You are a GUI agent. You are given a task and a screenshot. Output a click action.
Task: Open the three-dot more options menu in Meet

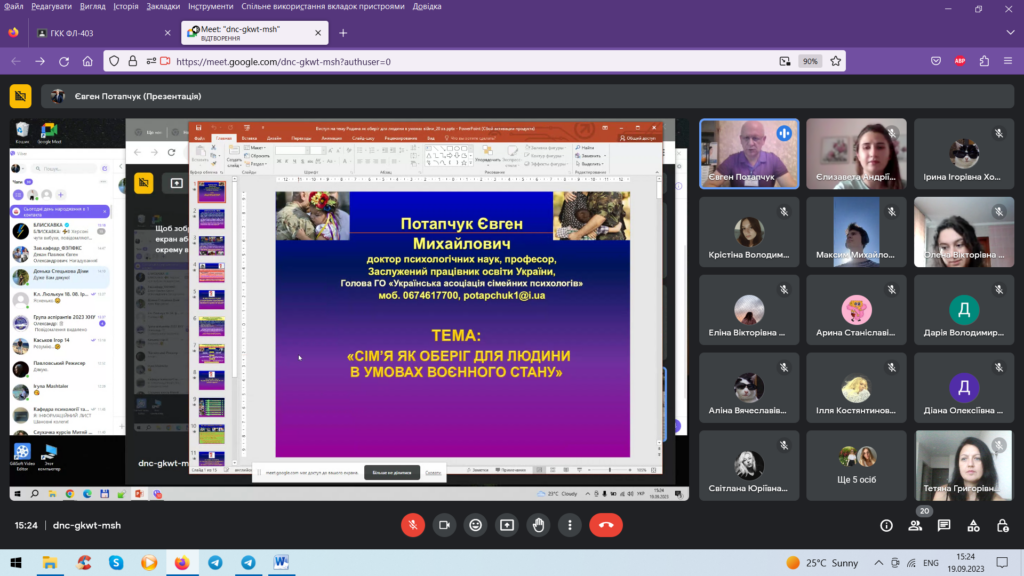coord(570,525)
